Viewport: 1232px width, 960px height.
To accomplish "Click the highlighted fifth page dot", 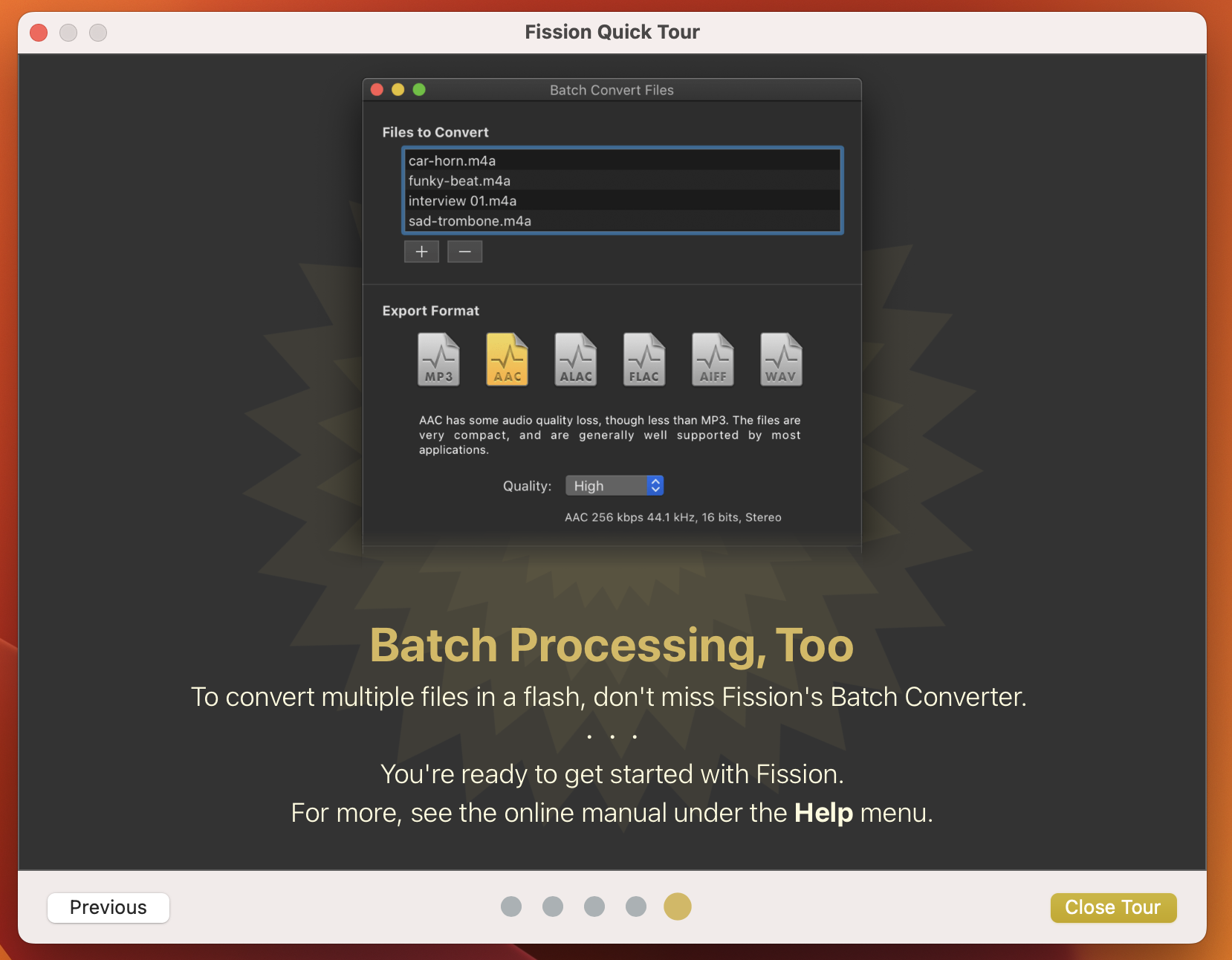I will pyautogui.click(x=678, y=907).
